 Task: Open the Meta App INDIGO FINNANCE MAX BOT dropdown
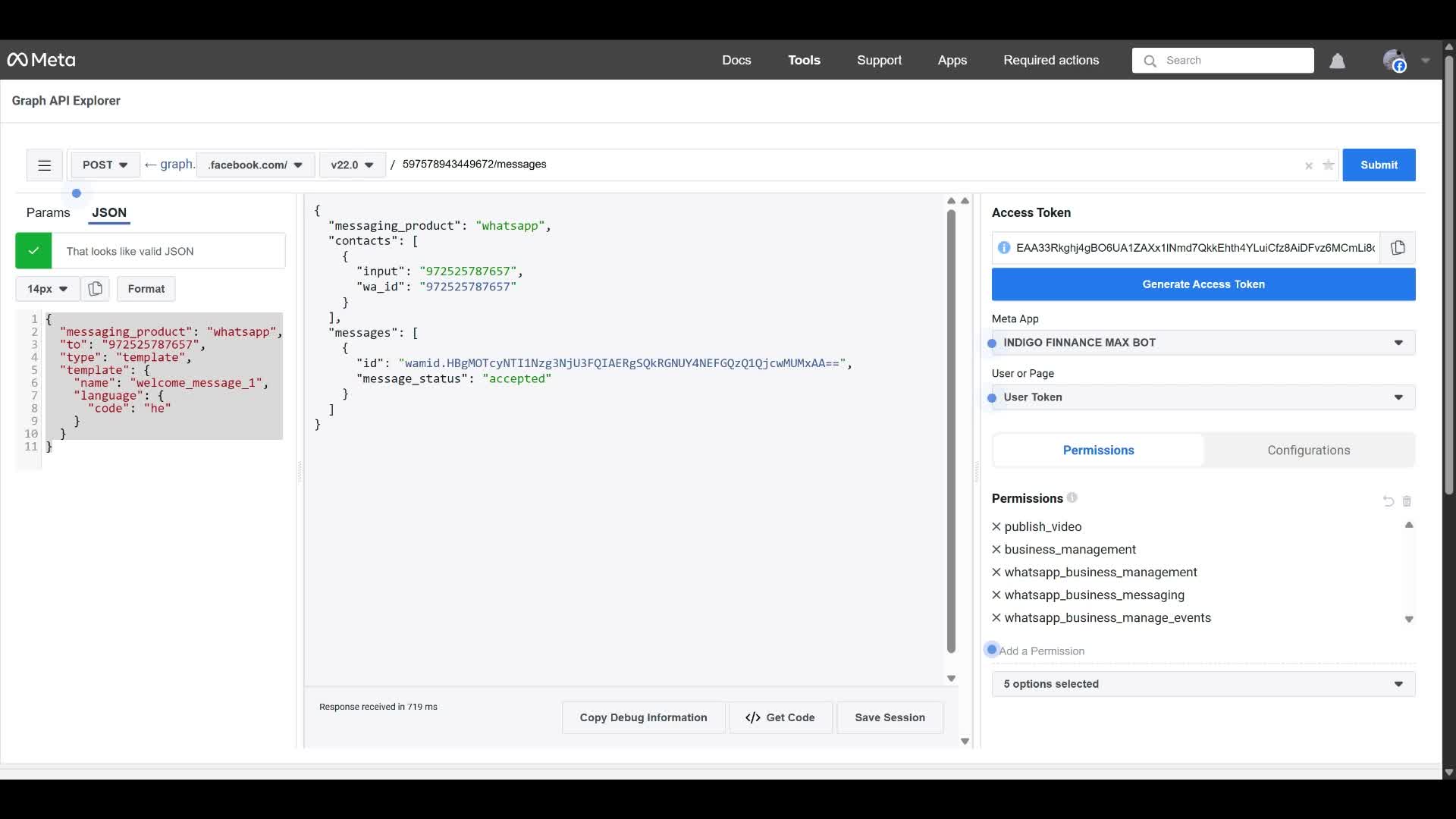point(1203,343)
